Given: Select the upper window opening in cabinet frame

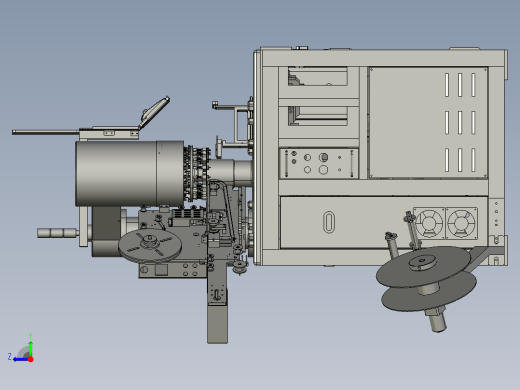Looking at the screenshot, I should pos(317,76).
